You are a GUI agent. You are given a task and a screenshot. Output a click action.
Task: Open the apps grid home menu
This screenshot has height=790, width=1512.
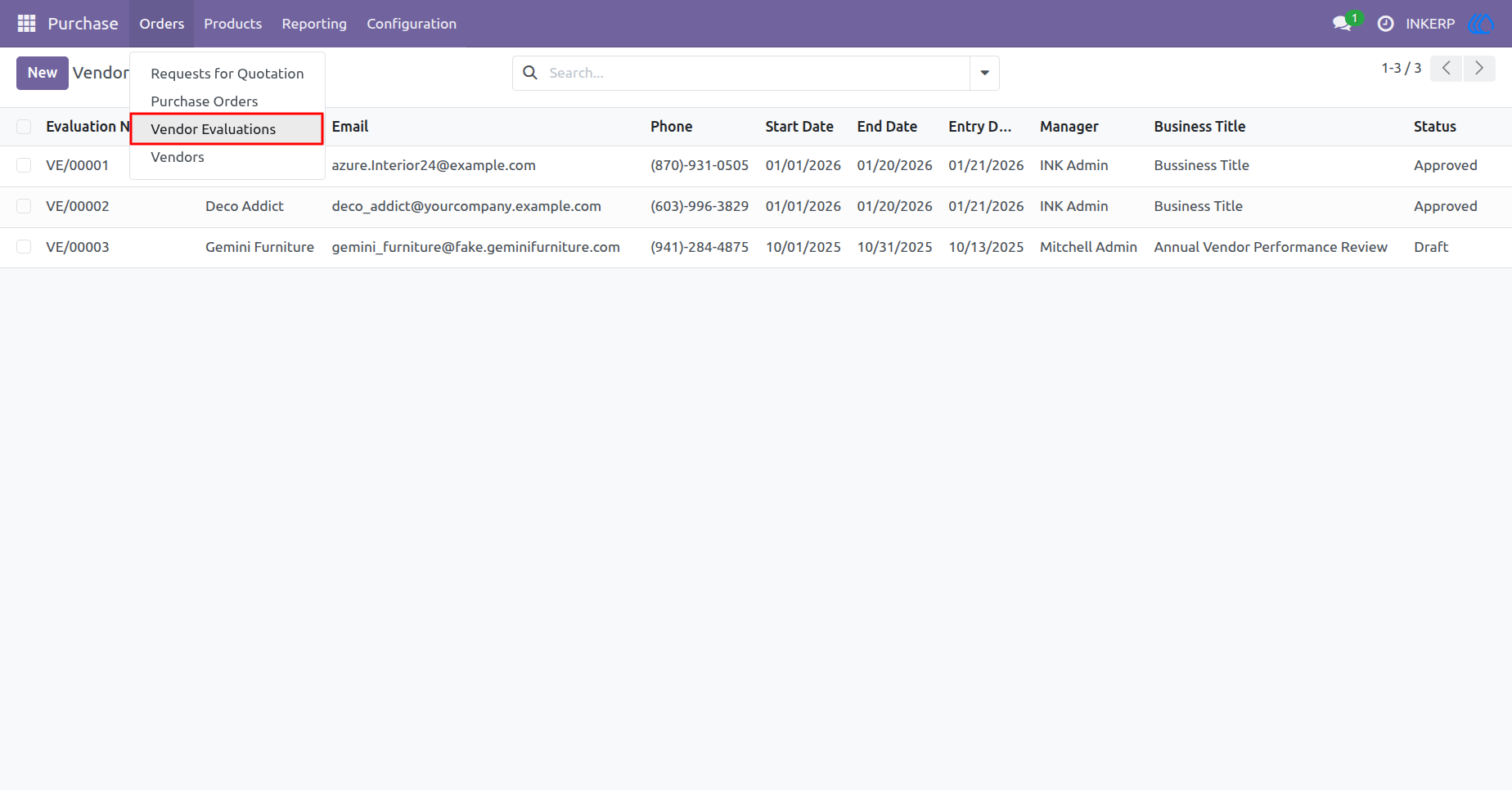(26, 24)
